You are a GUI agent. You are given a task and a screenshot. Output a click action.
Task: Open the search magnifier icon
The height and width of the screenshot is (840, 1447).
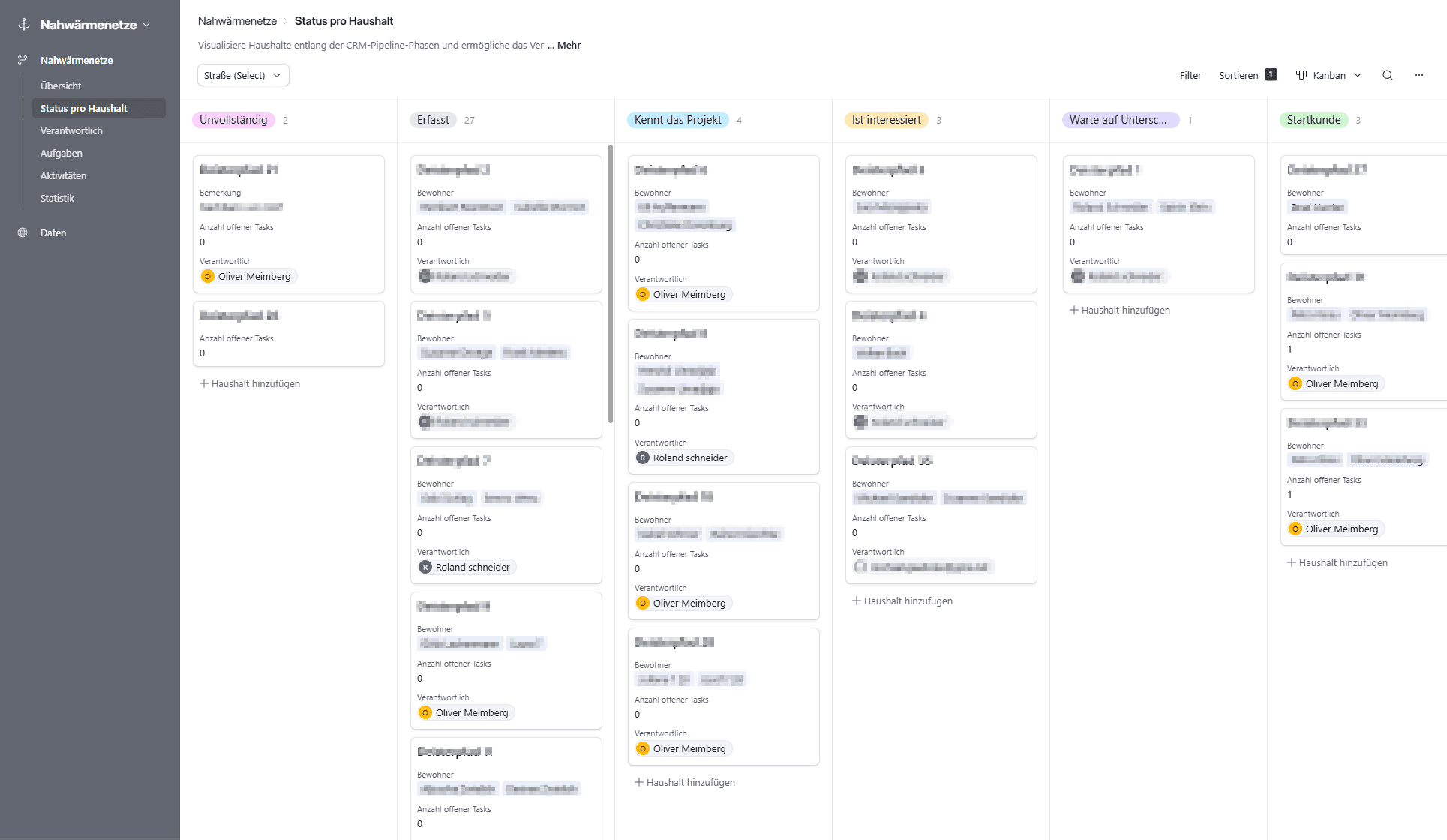[x=1387, y=75]
